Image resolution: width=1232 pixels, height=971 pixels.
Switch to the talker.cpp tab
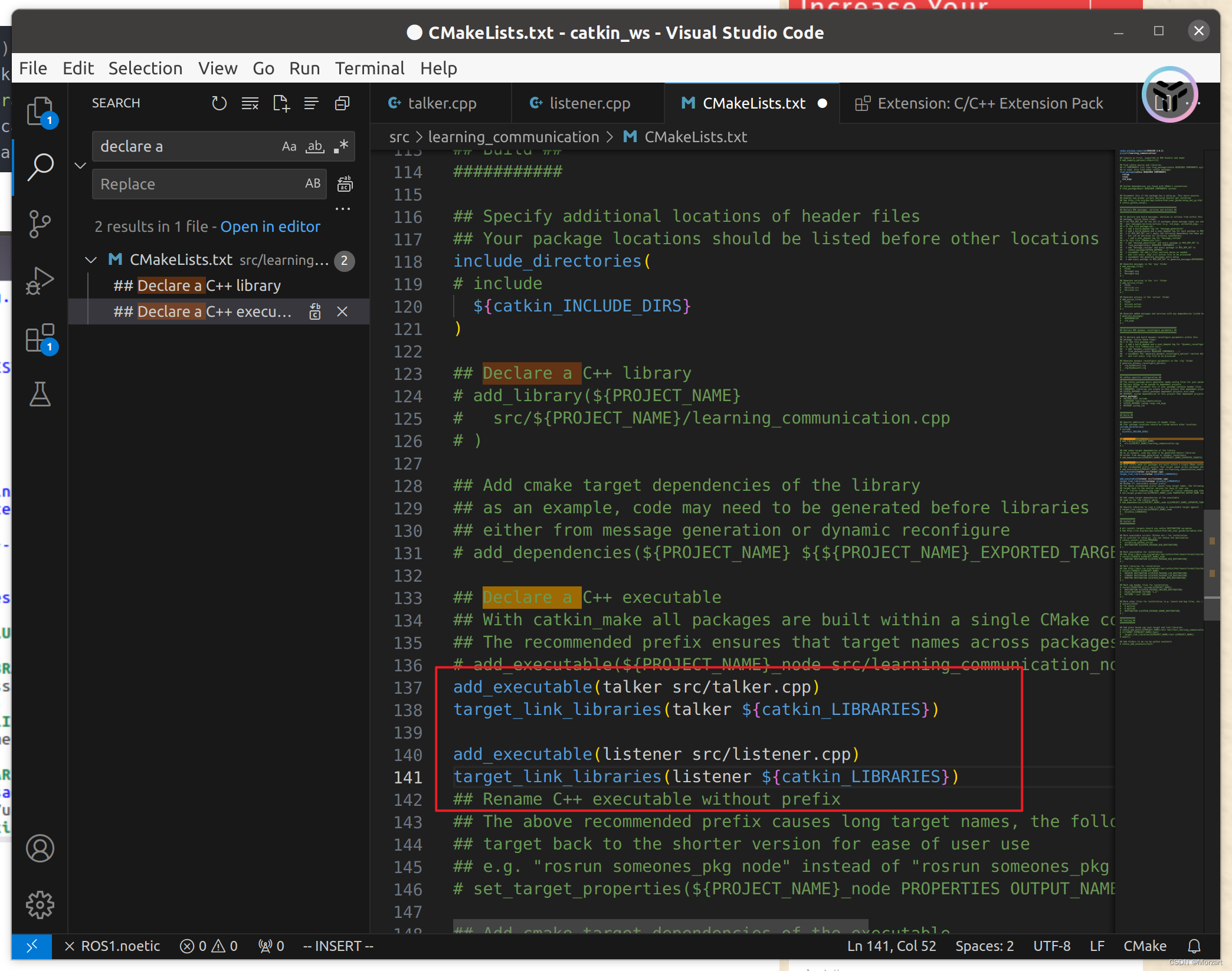pos(441,103)
